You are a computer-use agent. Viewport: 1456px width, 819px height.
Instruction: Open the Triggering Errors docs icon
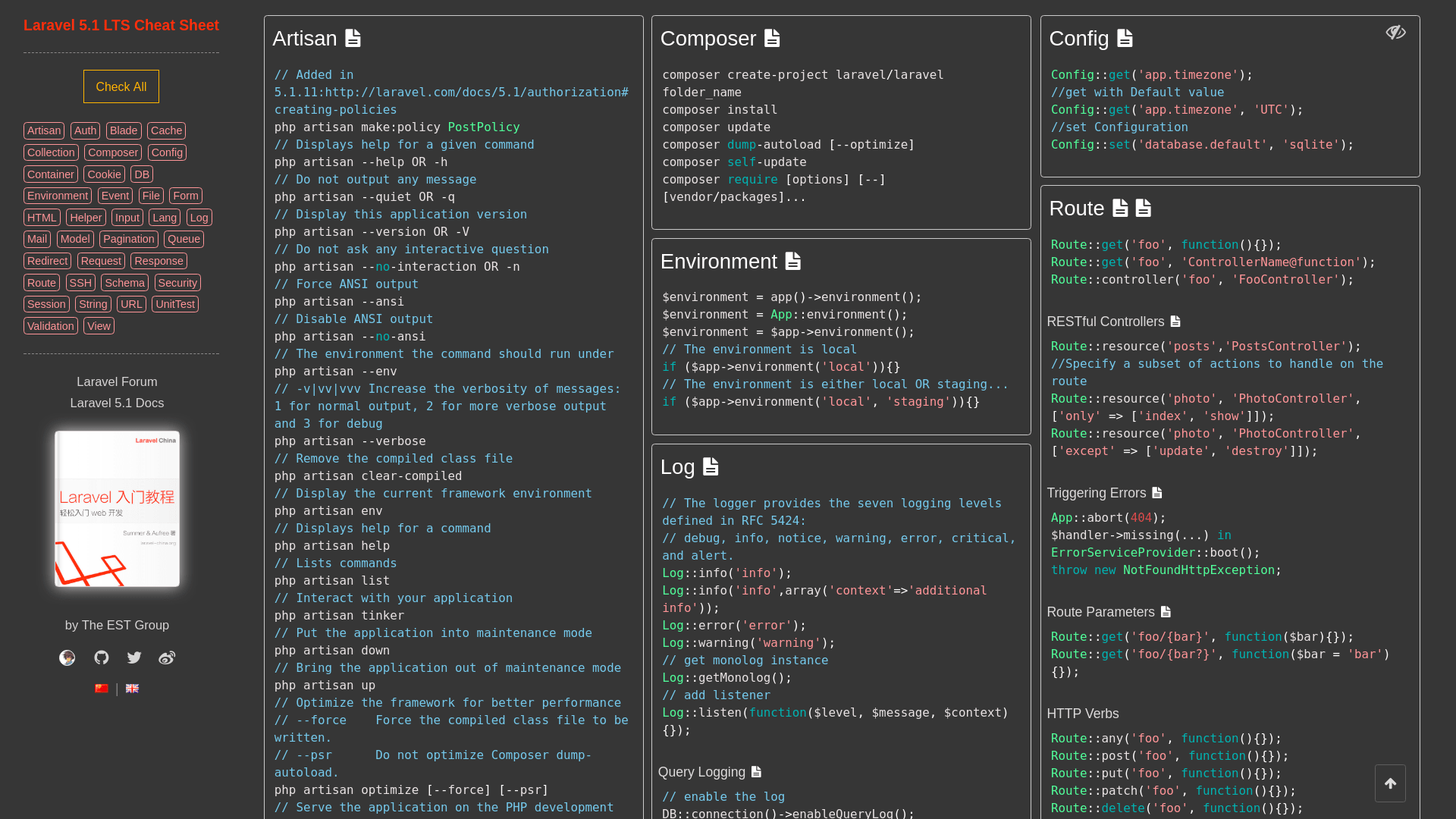coord(1157,493)
